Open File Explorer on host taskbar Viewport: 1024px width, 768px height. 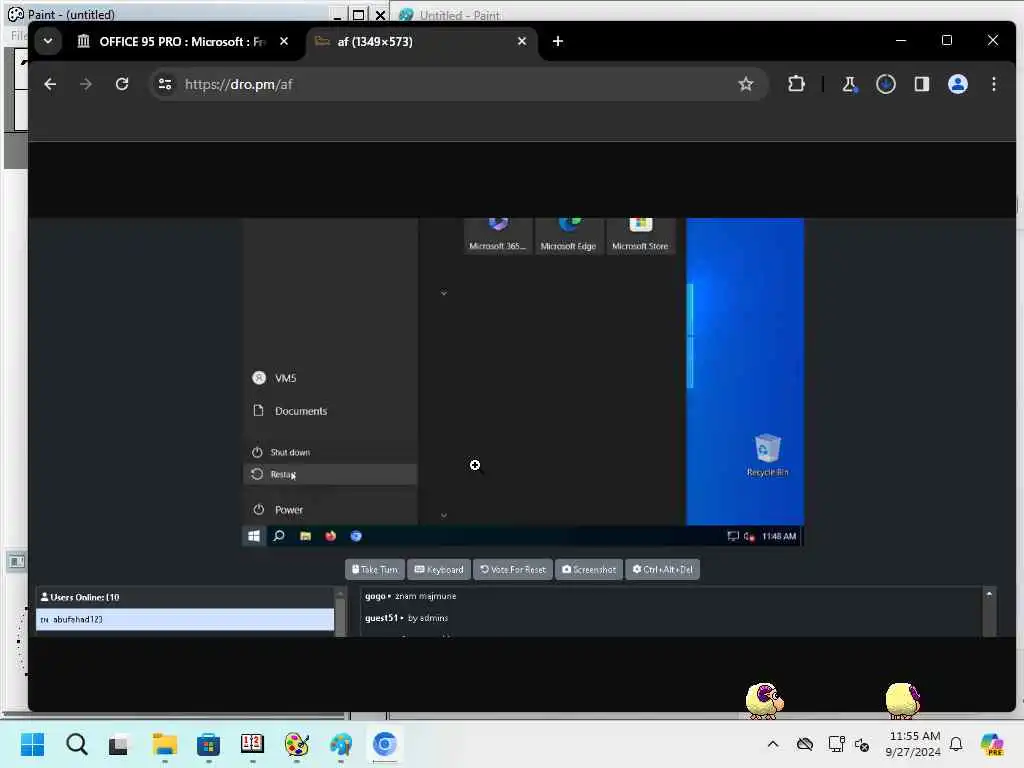click(x=165, y=744)
